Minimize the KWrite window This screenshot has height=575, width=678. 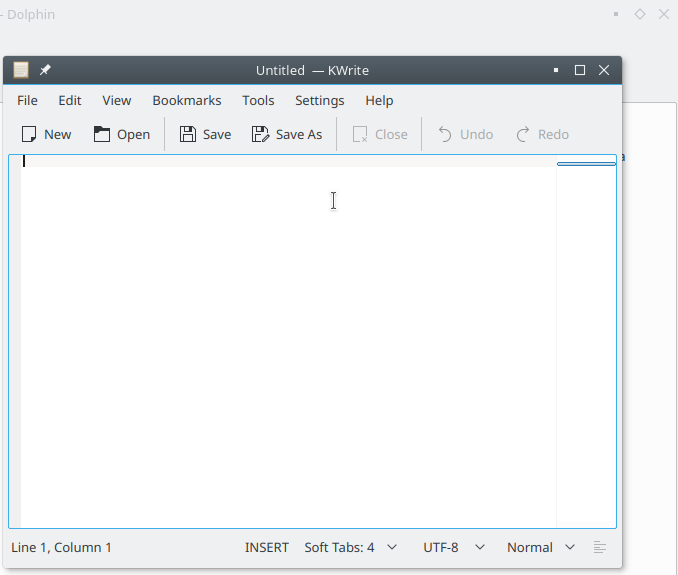[x=556, y=70]
